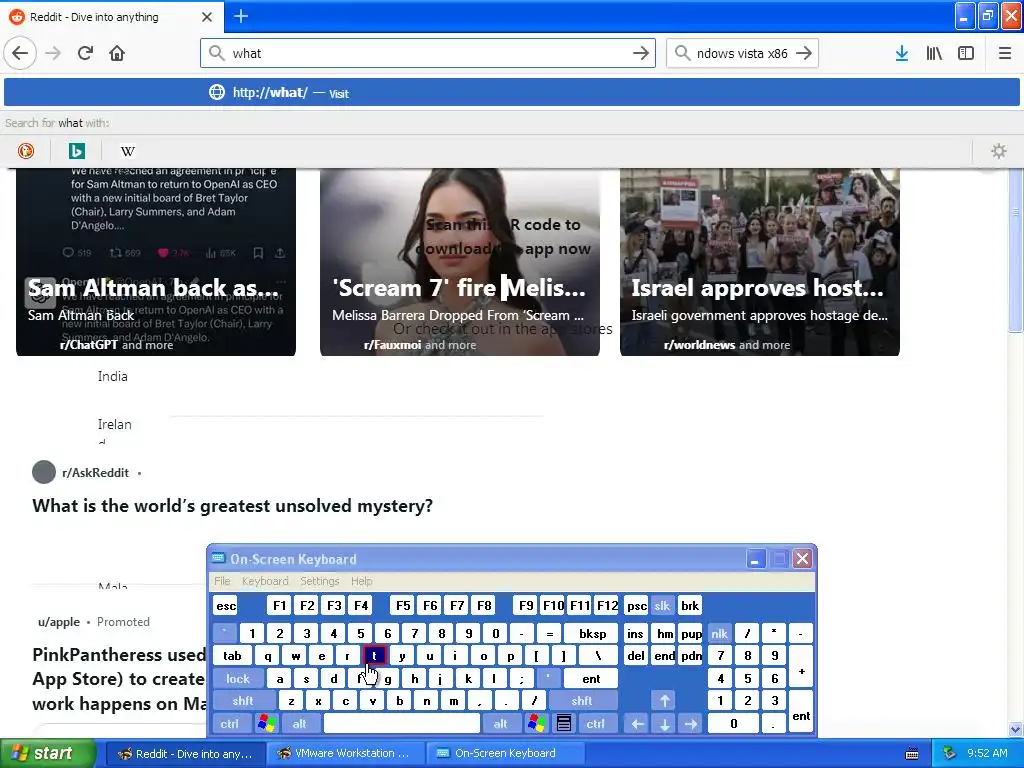Toggle the left ctrl key

point(229,724)
